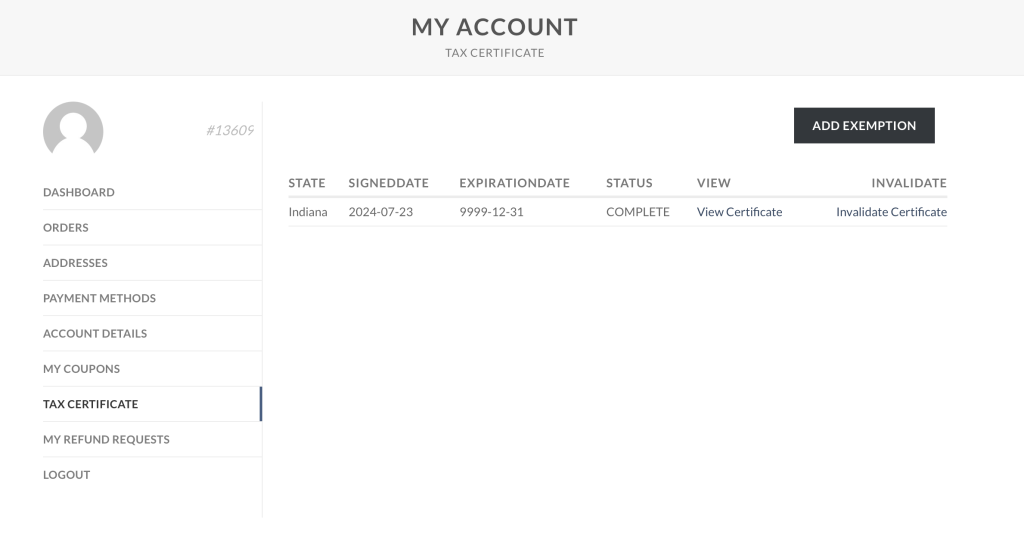Log out using the Logout link
This screenshot has height=540, width=1024.
[x=66, y=475]
